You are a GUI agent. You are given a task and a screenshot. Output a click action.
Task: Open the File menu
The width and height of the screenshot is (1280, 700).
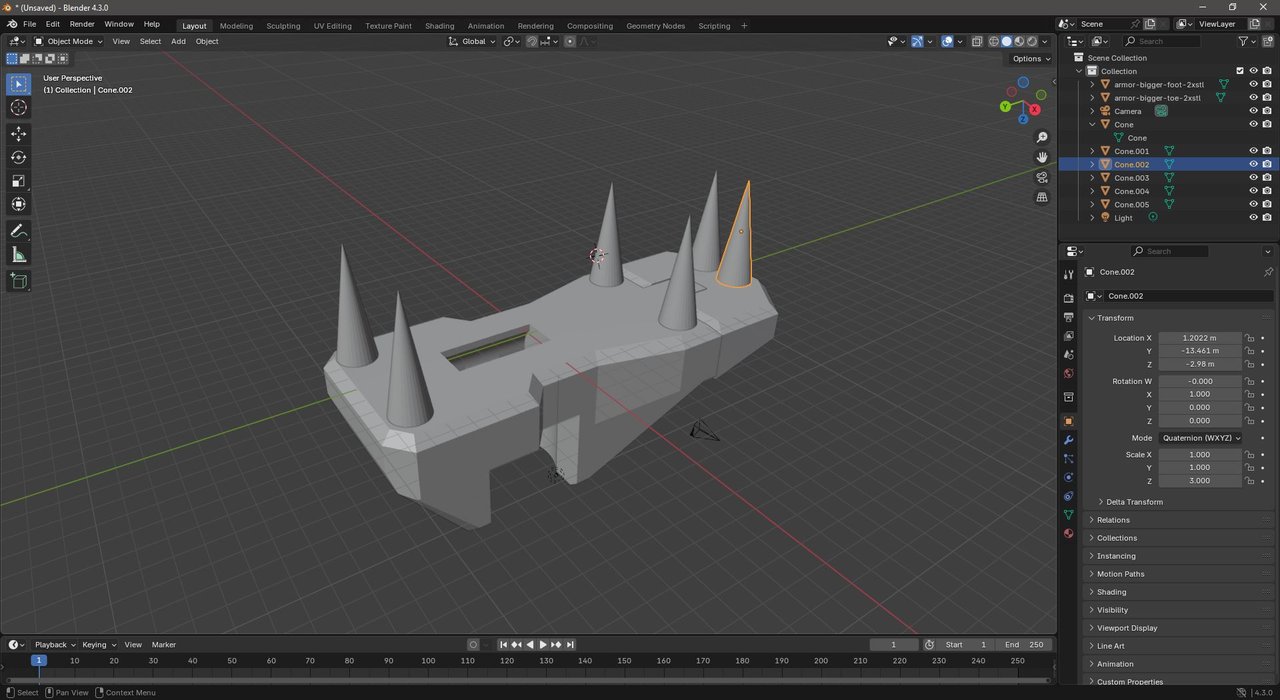pos(30,24)
